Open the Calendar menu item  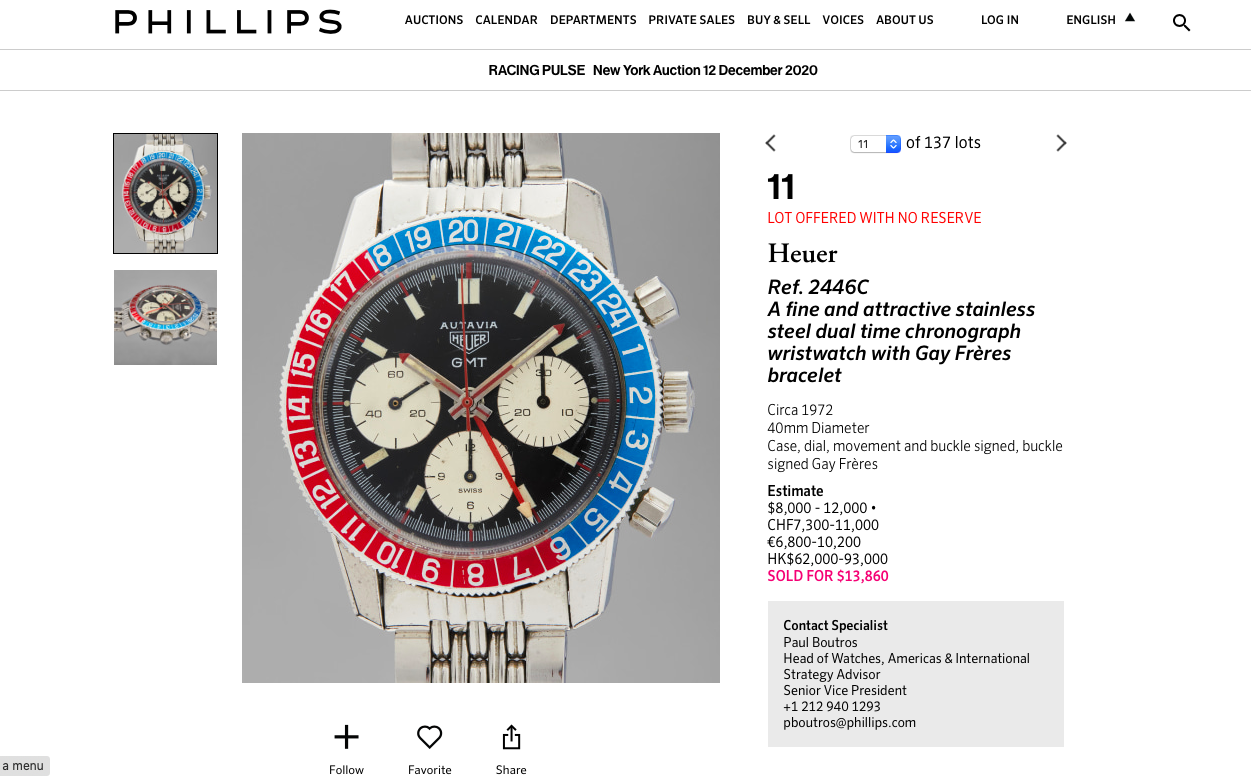[506, 20]
